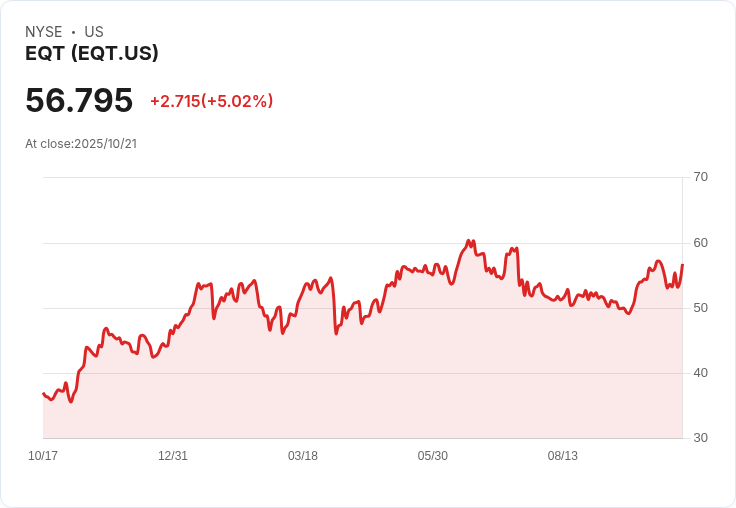Select the 10/17 date on time axis
The width and height of the screenshot is (736, 508).
point(43,456)
